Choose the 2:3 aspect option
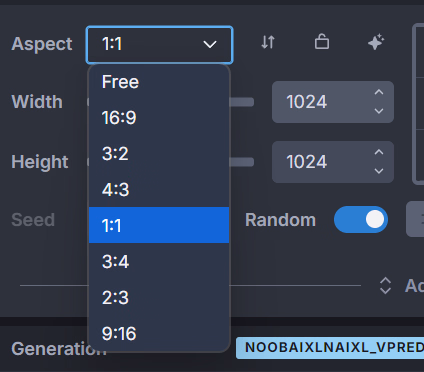 pyautogui.click(x=159, y=297)
